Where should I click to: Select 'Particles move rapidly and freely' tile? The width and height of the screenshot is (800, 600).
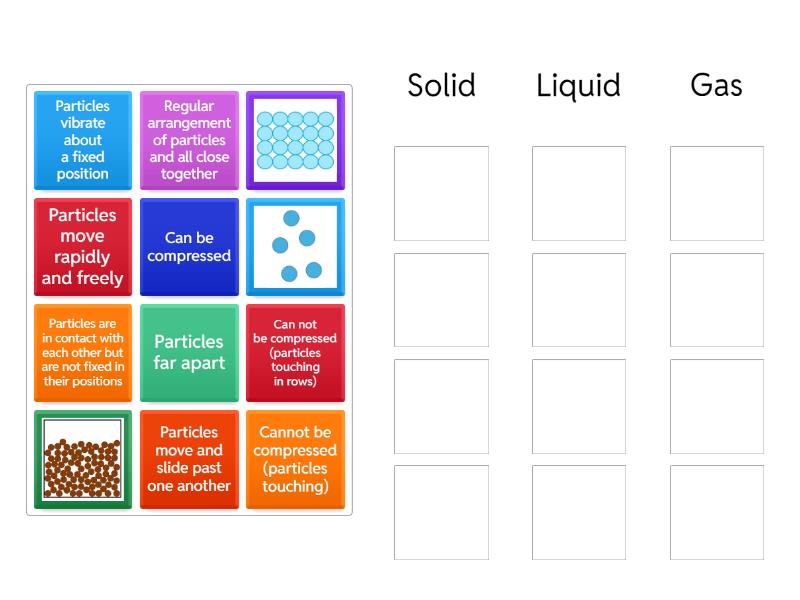pos(83,247)
